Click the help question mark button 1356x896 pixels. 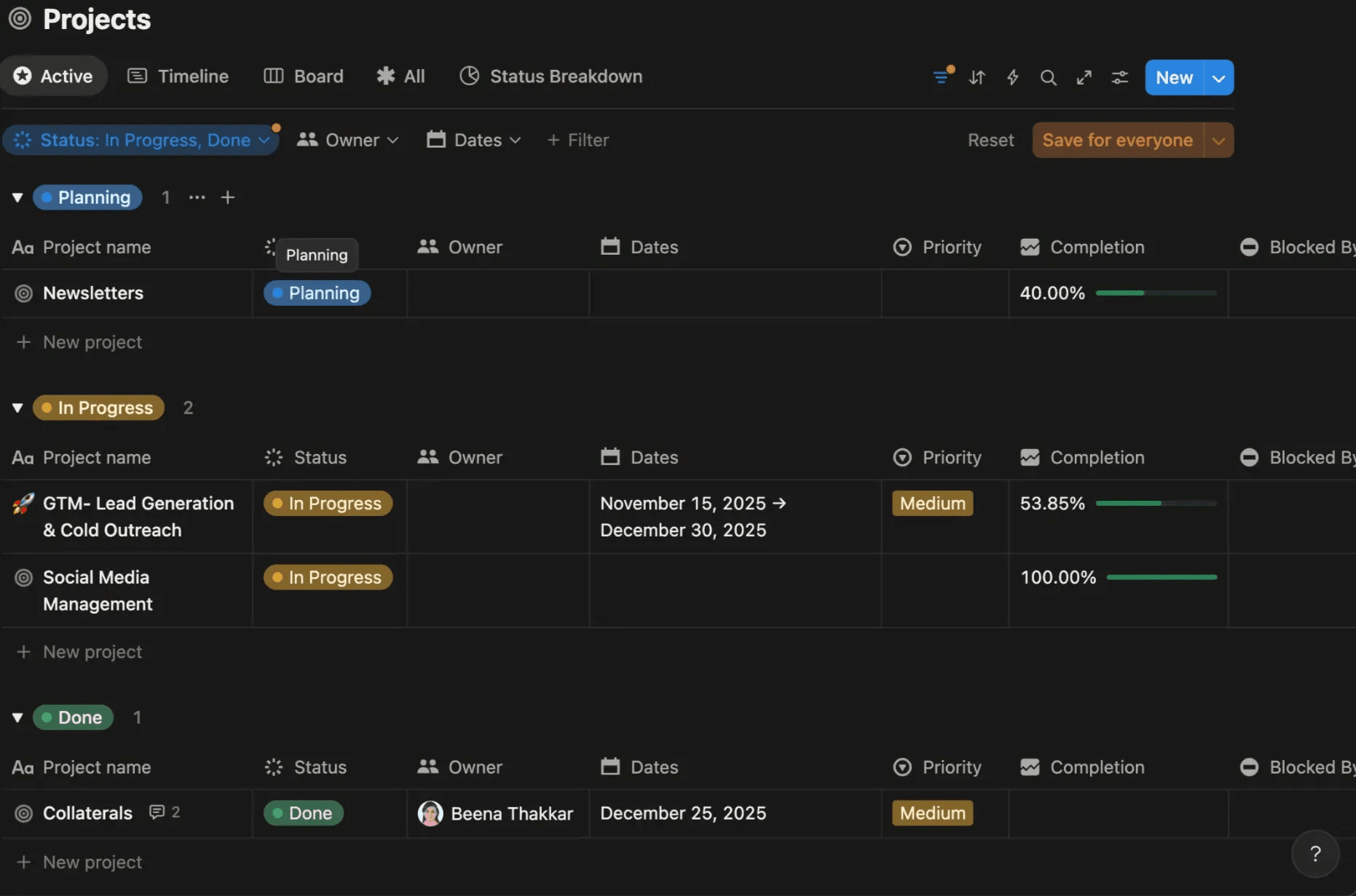(x=1314, y=854)
